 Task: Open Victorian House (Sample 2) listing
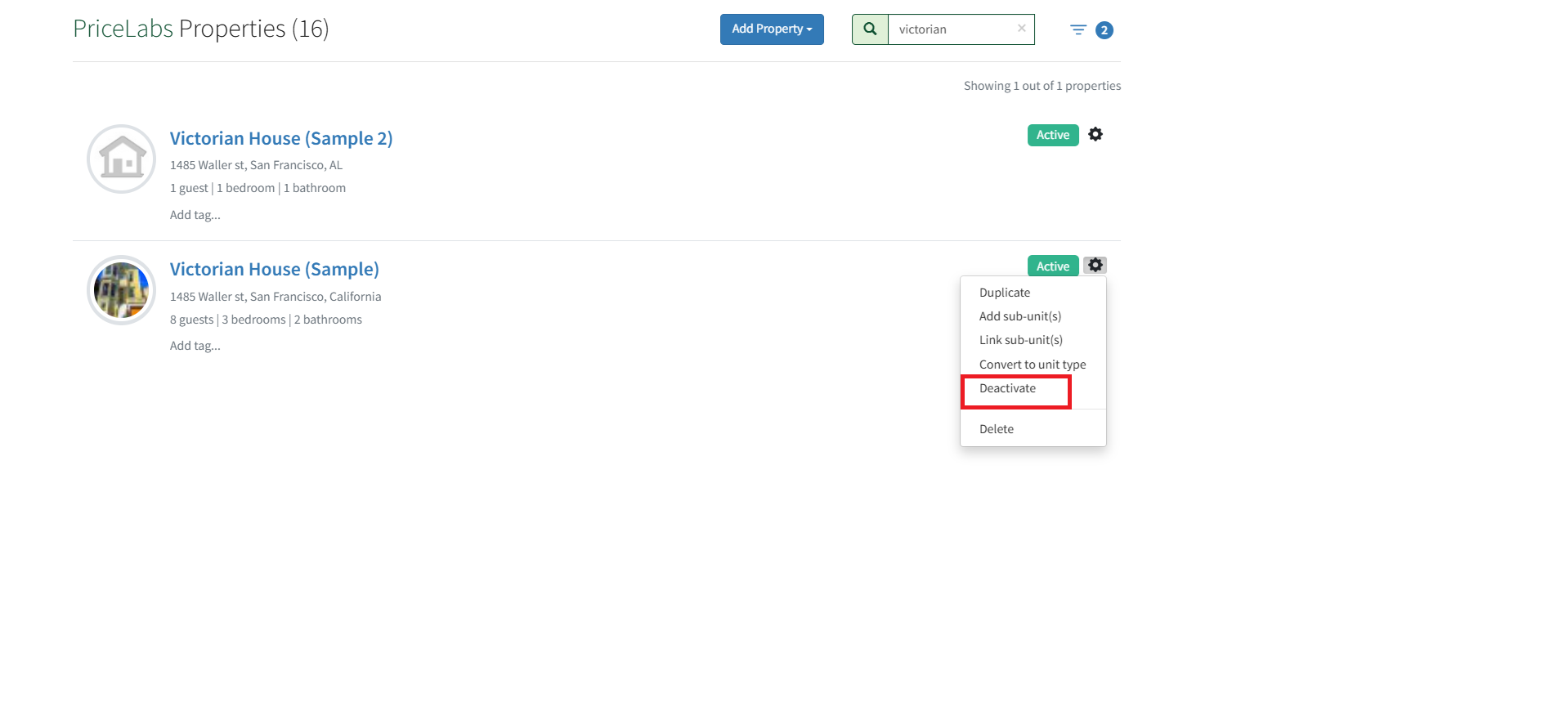click(x=280, y=138)
